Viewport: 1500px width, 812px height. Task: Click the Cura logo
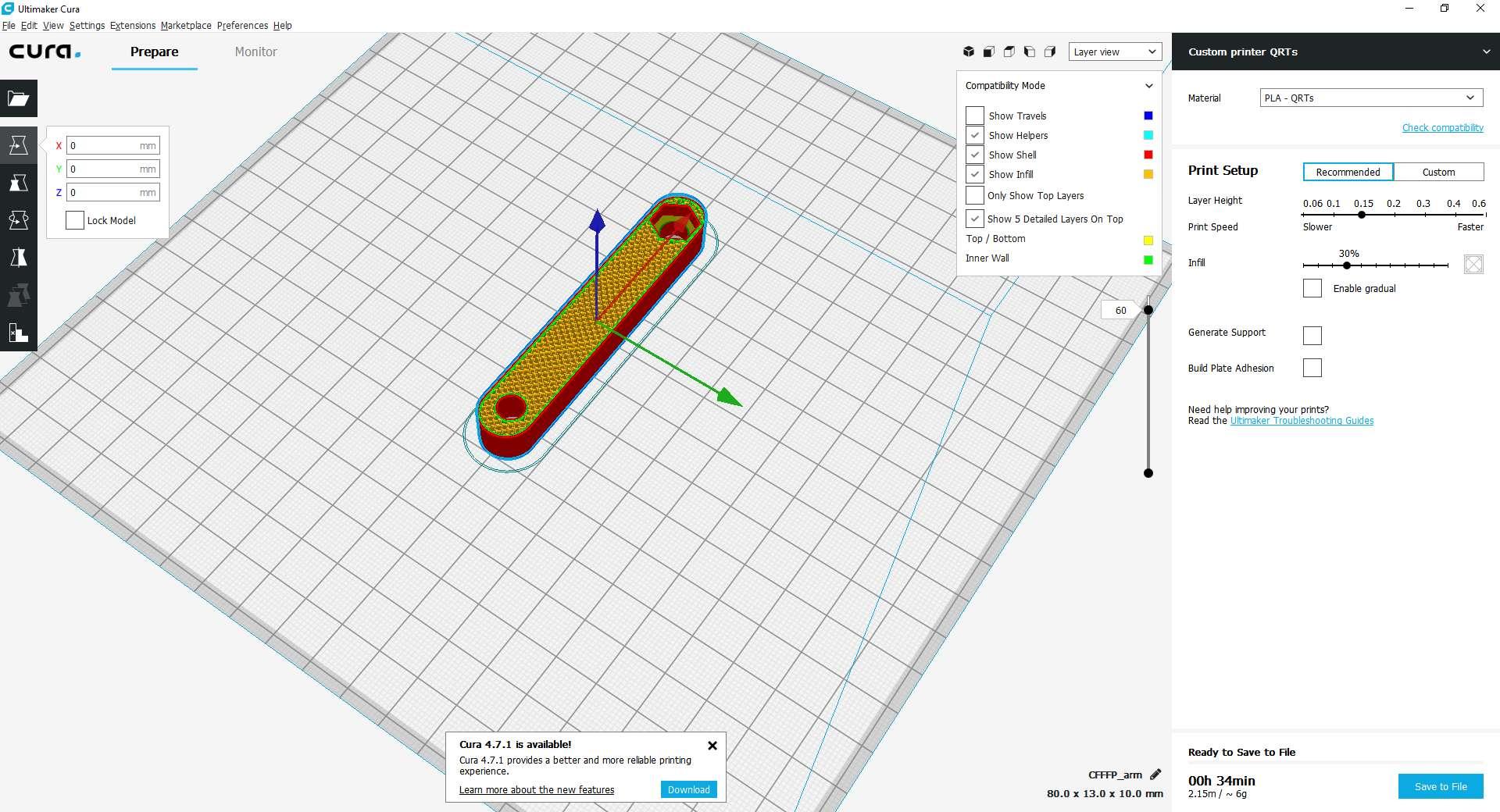[x=45, y=52]
